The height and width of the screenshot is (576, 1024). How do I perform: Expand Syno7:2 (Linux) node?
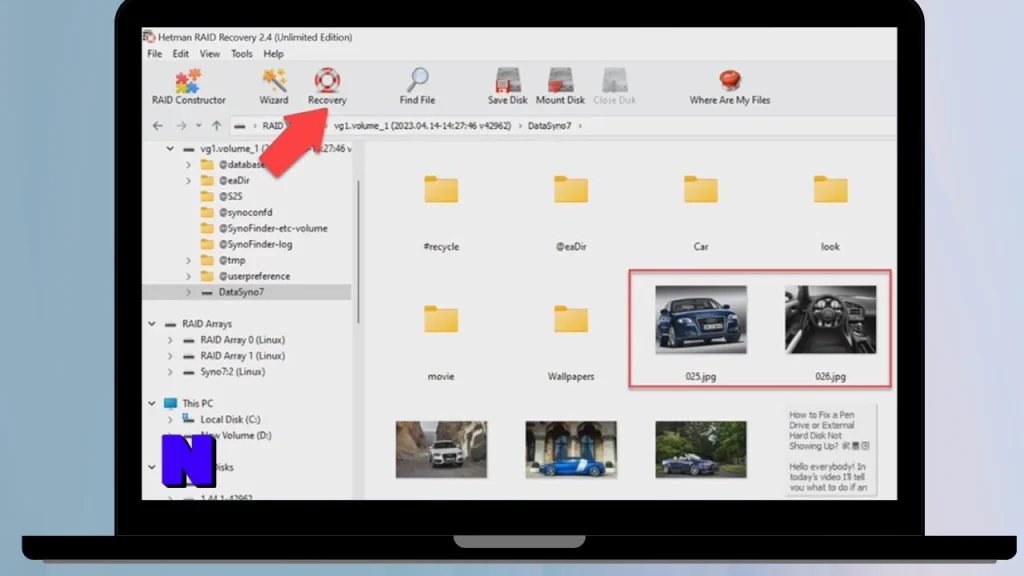170,372
